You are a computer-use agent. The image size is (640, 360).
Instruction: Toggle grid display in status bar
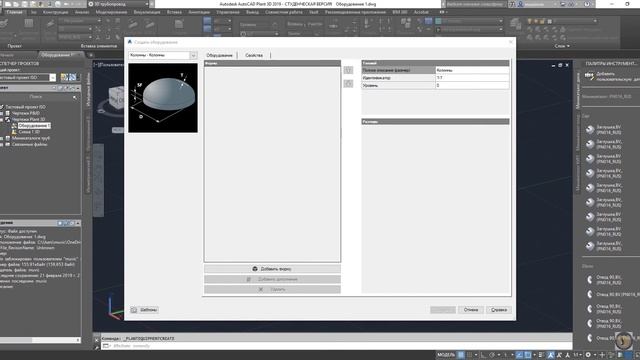coord(461,355)
